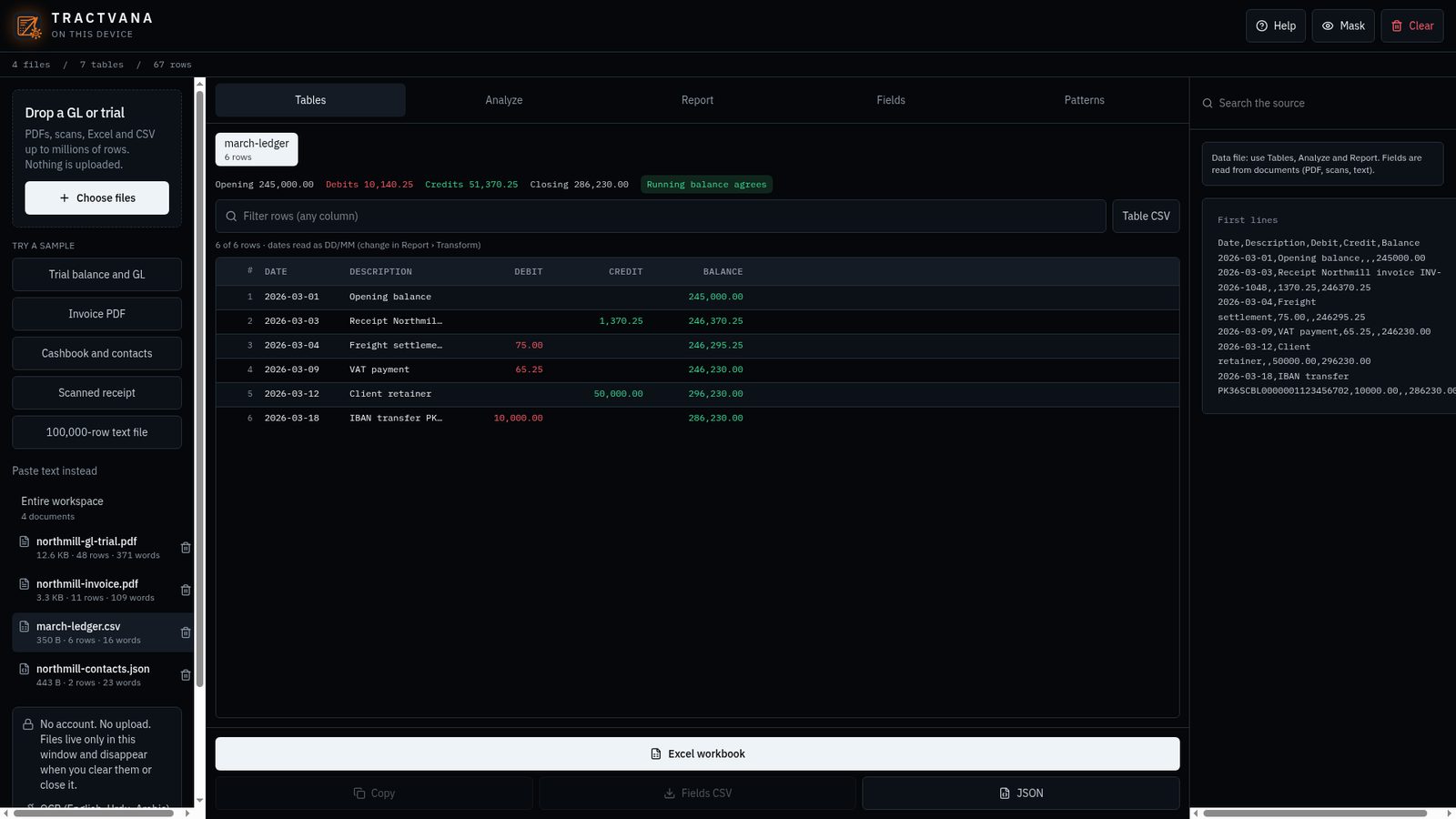Toggle the Mask eye button
The image size is (1456, 819).
click(x=1343, y=26)
